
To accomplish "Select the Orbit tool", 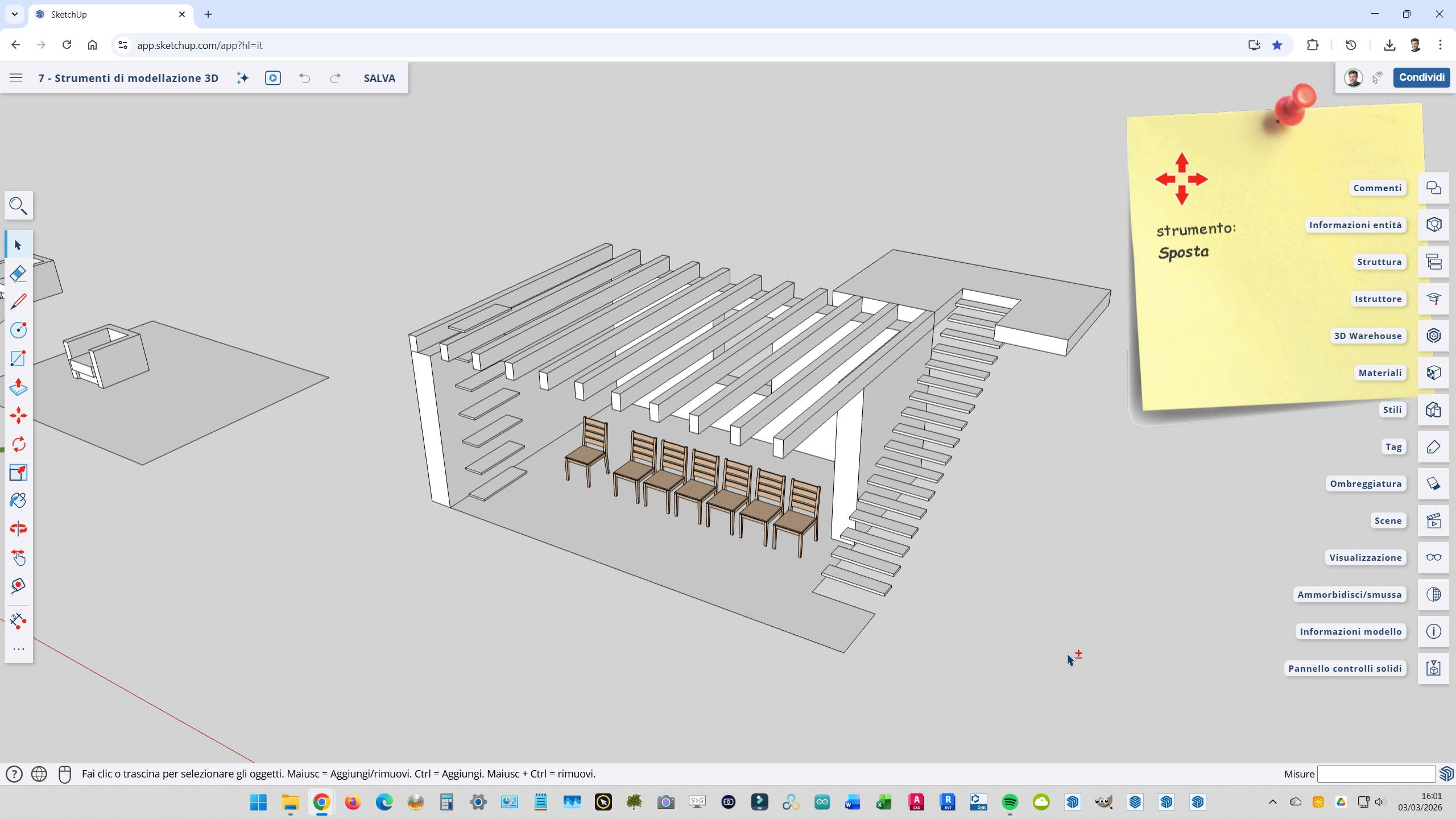I will tap(18, 529).
